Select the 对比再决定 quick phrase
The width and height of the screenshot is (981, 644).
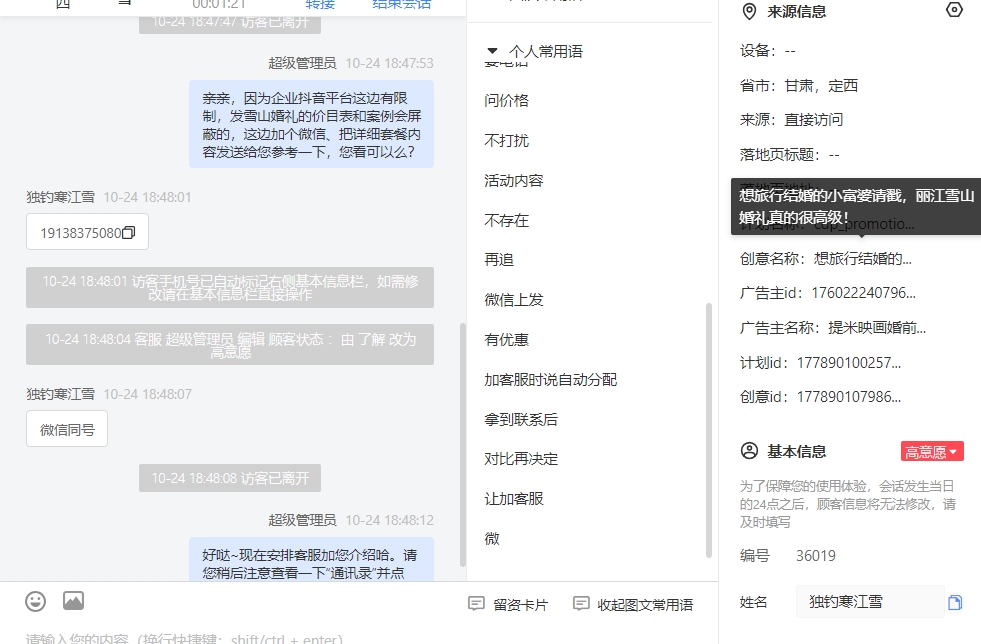click(x=521, y=459)
